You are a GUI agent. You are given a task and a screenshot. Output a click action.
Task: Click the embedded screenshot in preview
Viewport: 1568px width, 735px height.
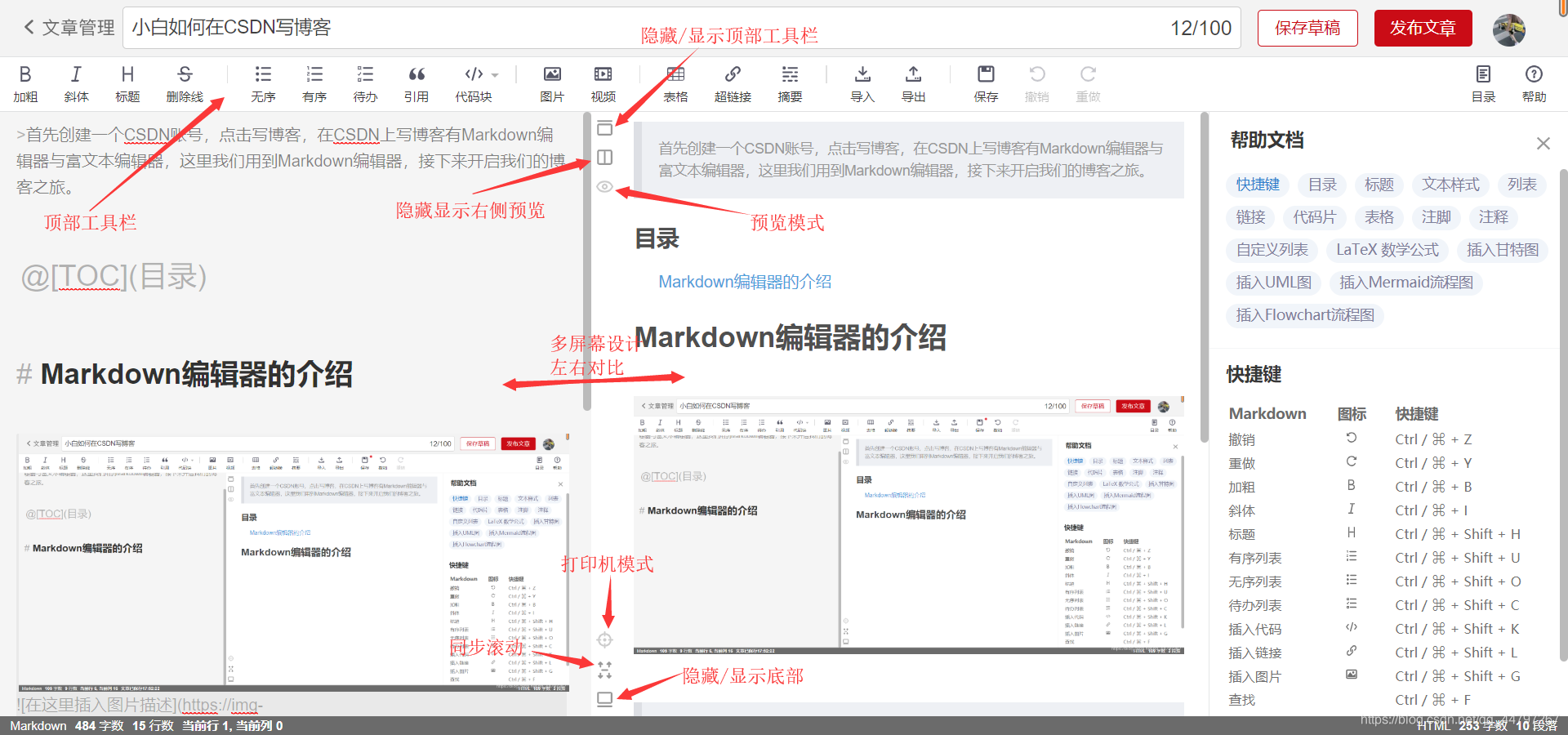coord(909,525)
